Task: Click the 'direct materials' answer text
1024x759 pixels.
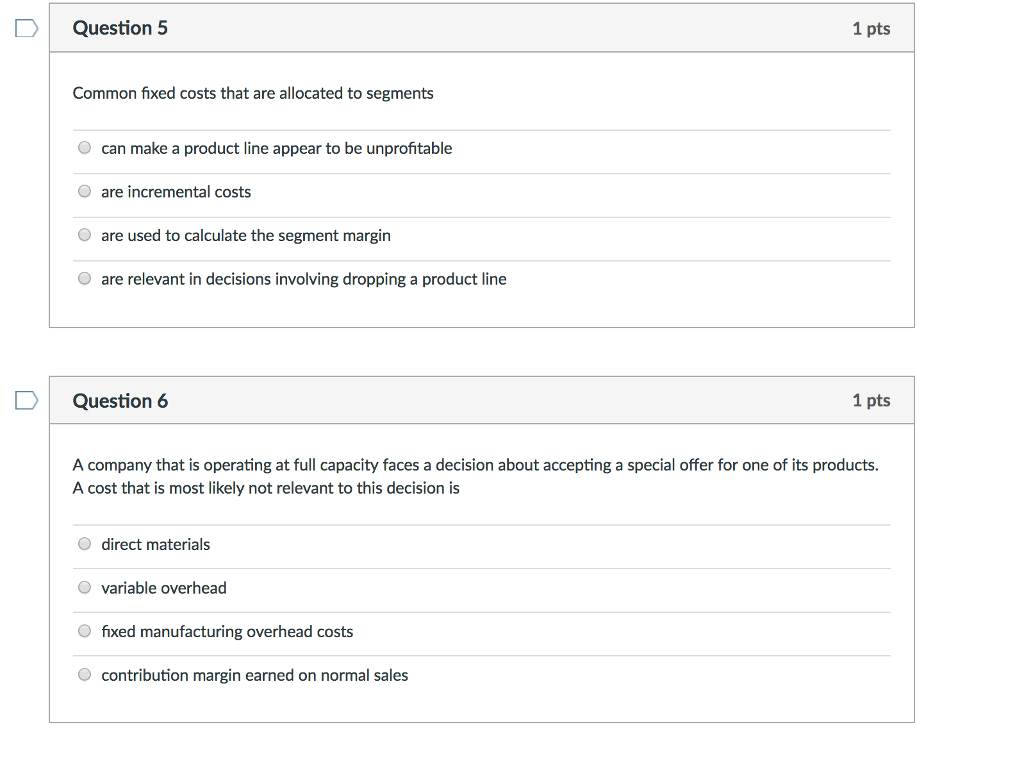Action: coord(155,544)
